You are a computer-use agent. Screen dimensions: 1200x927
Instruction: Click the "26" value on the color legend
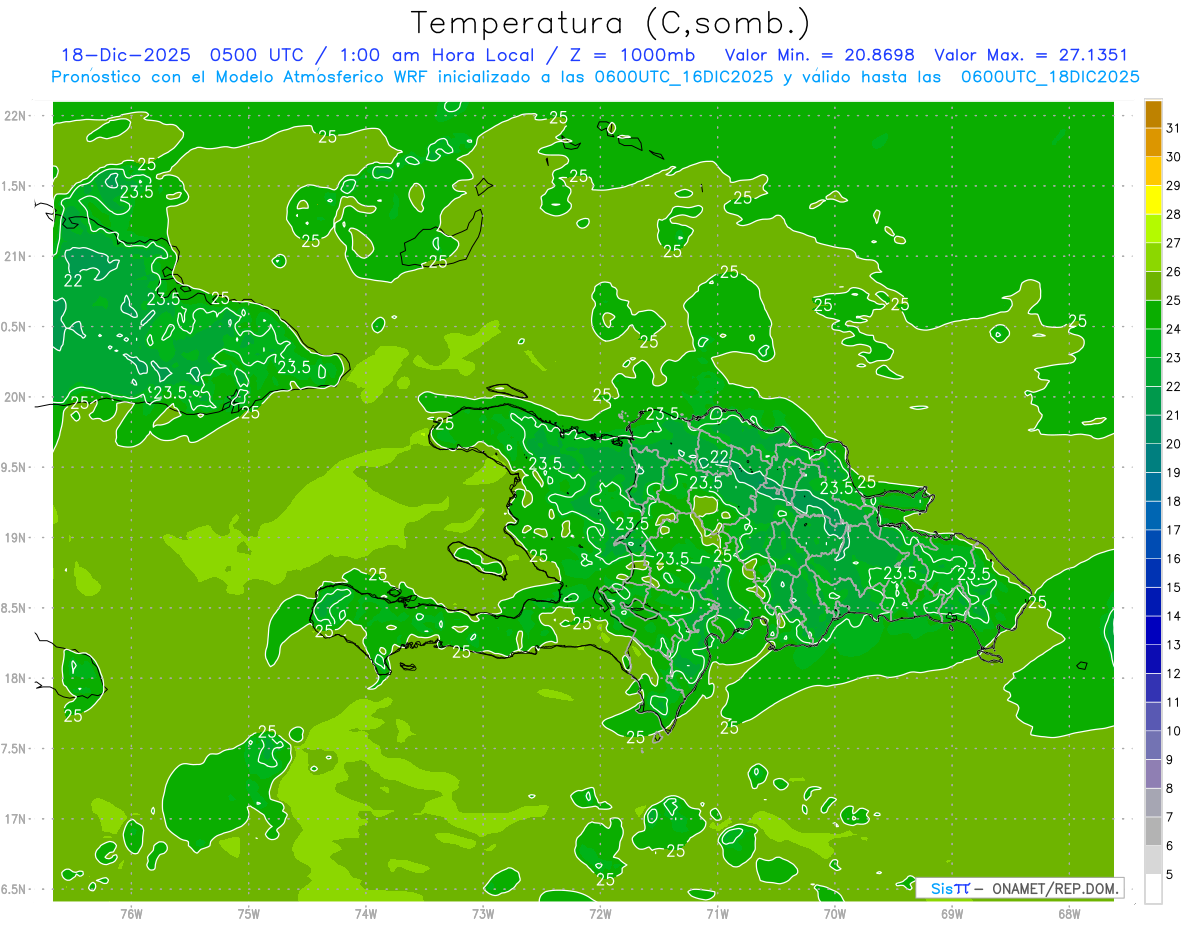tap(1174, 272)
